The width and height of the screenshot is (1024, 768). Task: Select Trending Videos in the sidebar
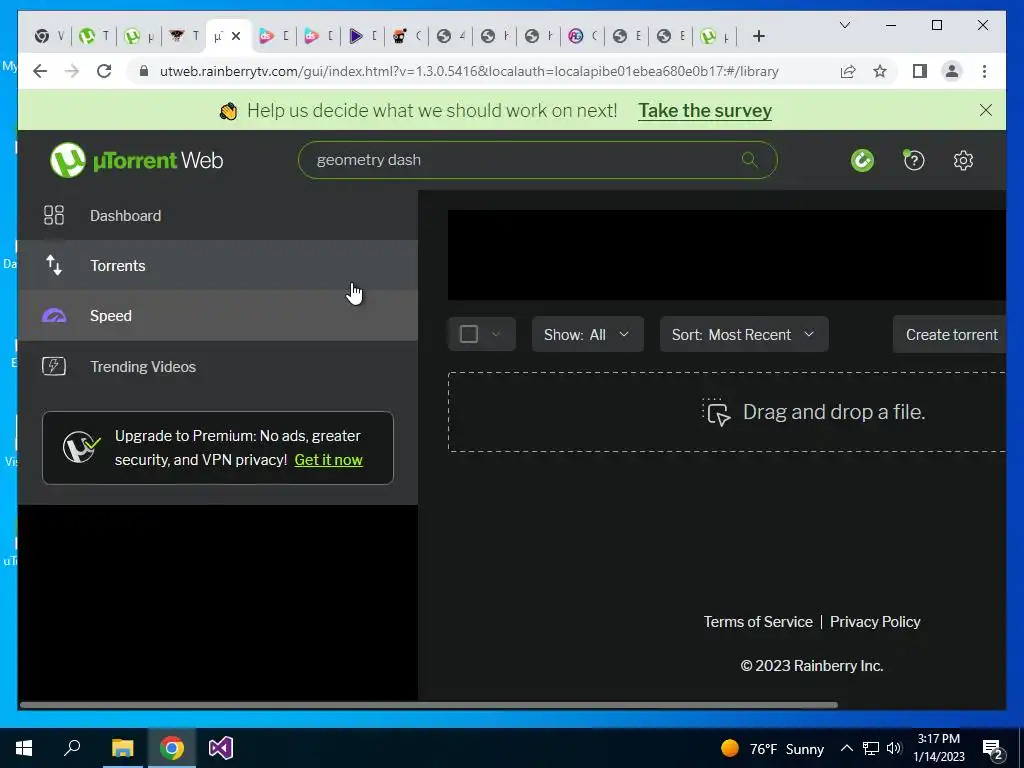point(217,366)
